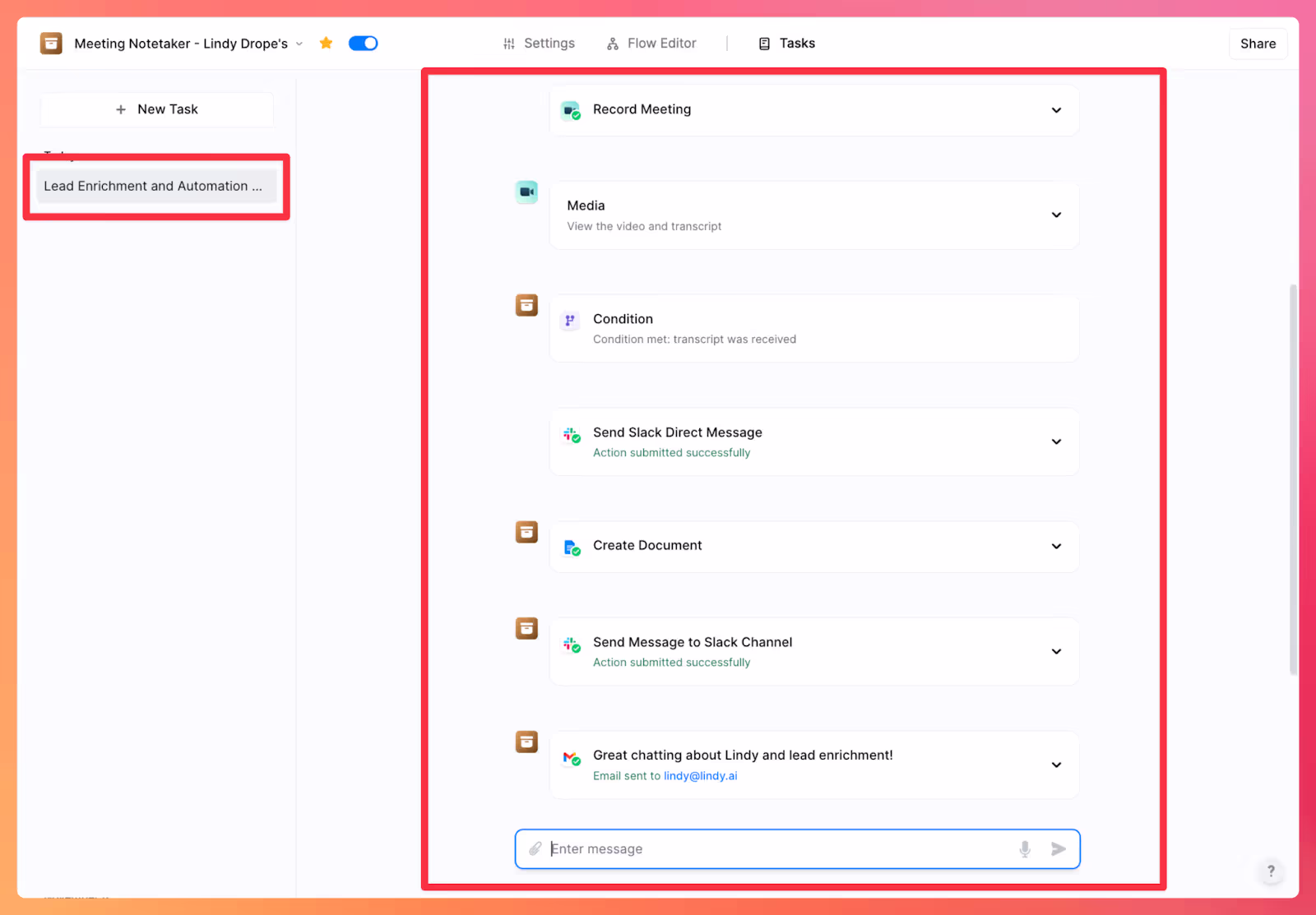Expand the Media section chevron
Image resolution: width=1316 pixels, height=915 pixels.
pos(1056,215)
